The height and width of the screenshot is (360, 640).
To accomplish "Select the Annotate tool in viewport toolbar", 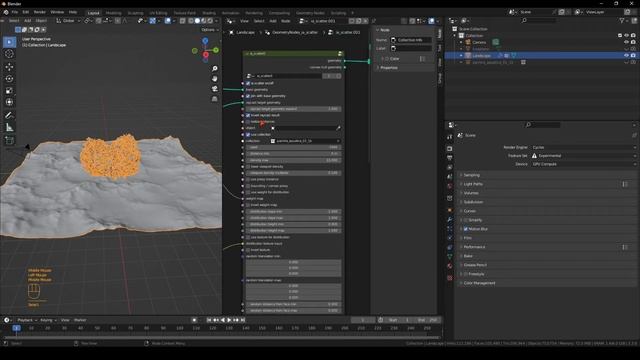I will (9, 116).
